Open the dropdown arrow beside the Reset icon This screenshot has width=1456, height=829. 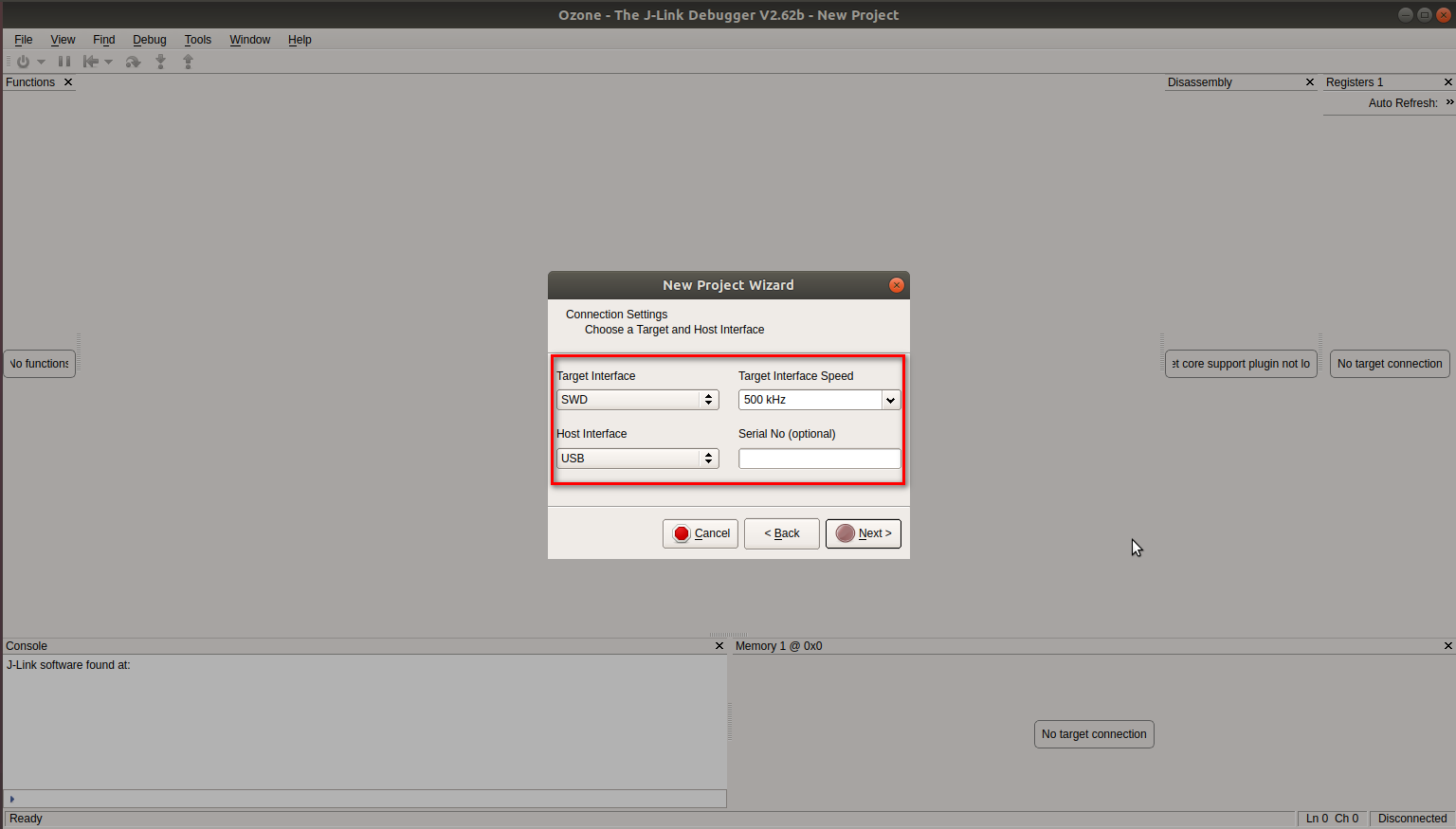click(108, 63)
